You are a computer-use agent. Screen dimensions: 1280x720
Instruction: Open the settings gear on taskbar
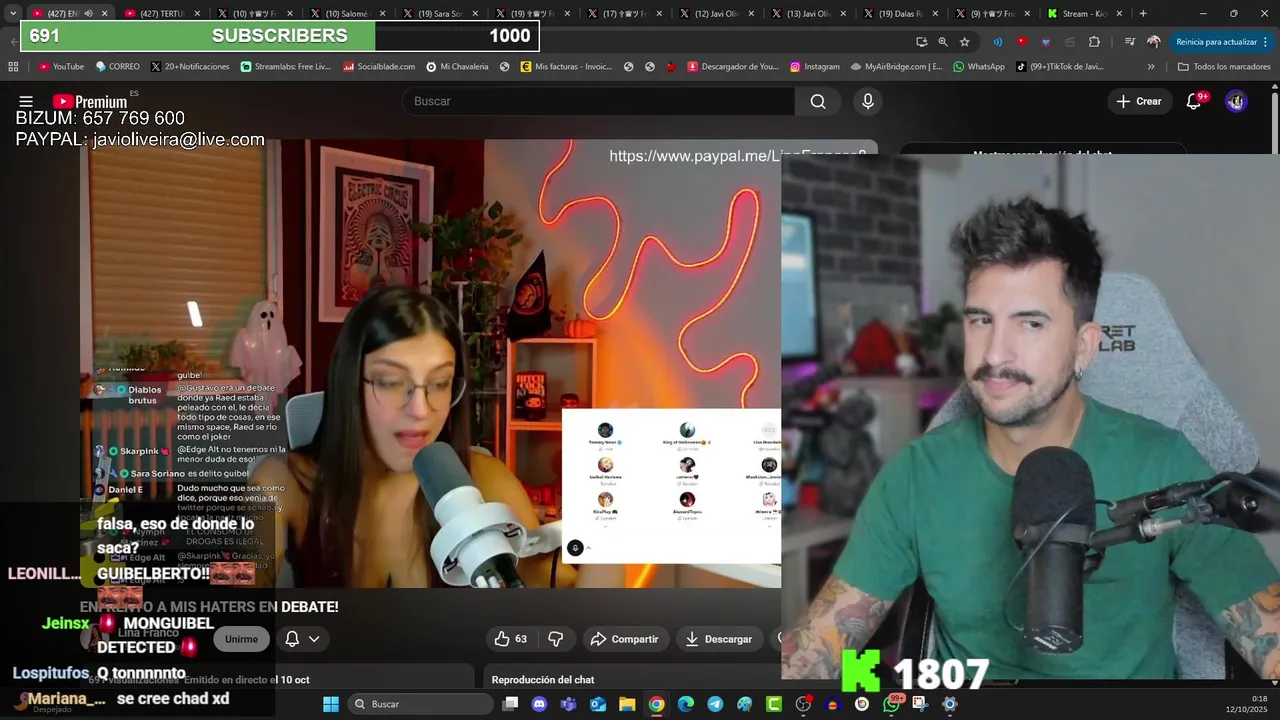click(x=950, y=704)
